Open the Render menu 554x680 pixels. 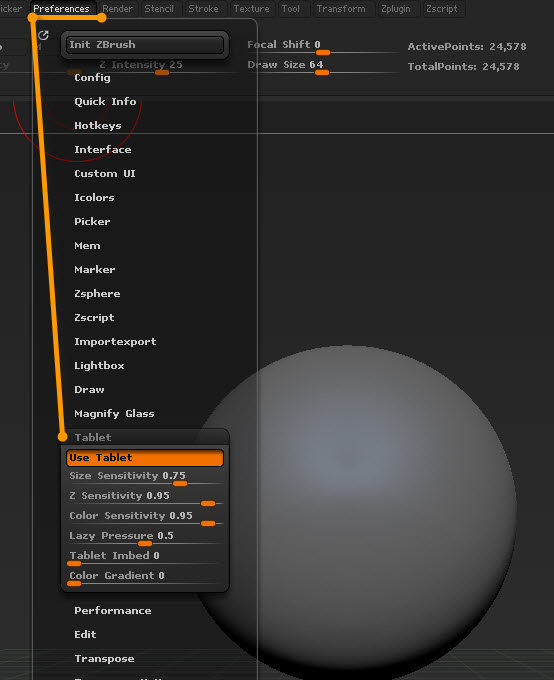(117, 9)
